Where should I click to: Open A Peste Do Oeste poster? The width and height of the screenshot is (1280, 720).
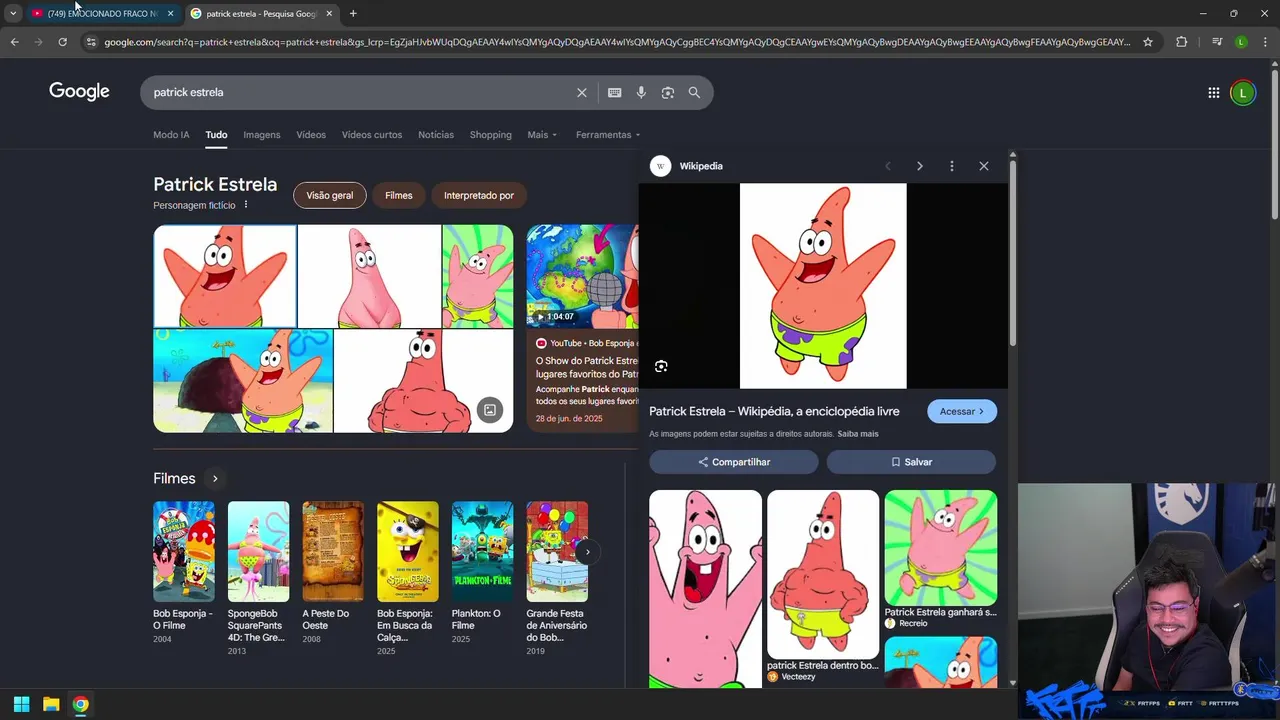(x=333, y=551)
